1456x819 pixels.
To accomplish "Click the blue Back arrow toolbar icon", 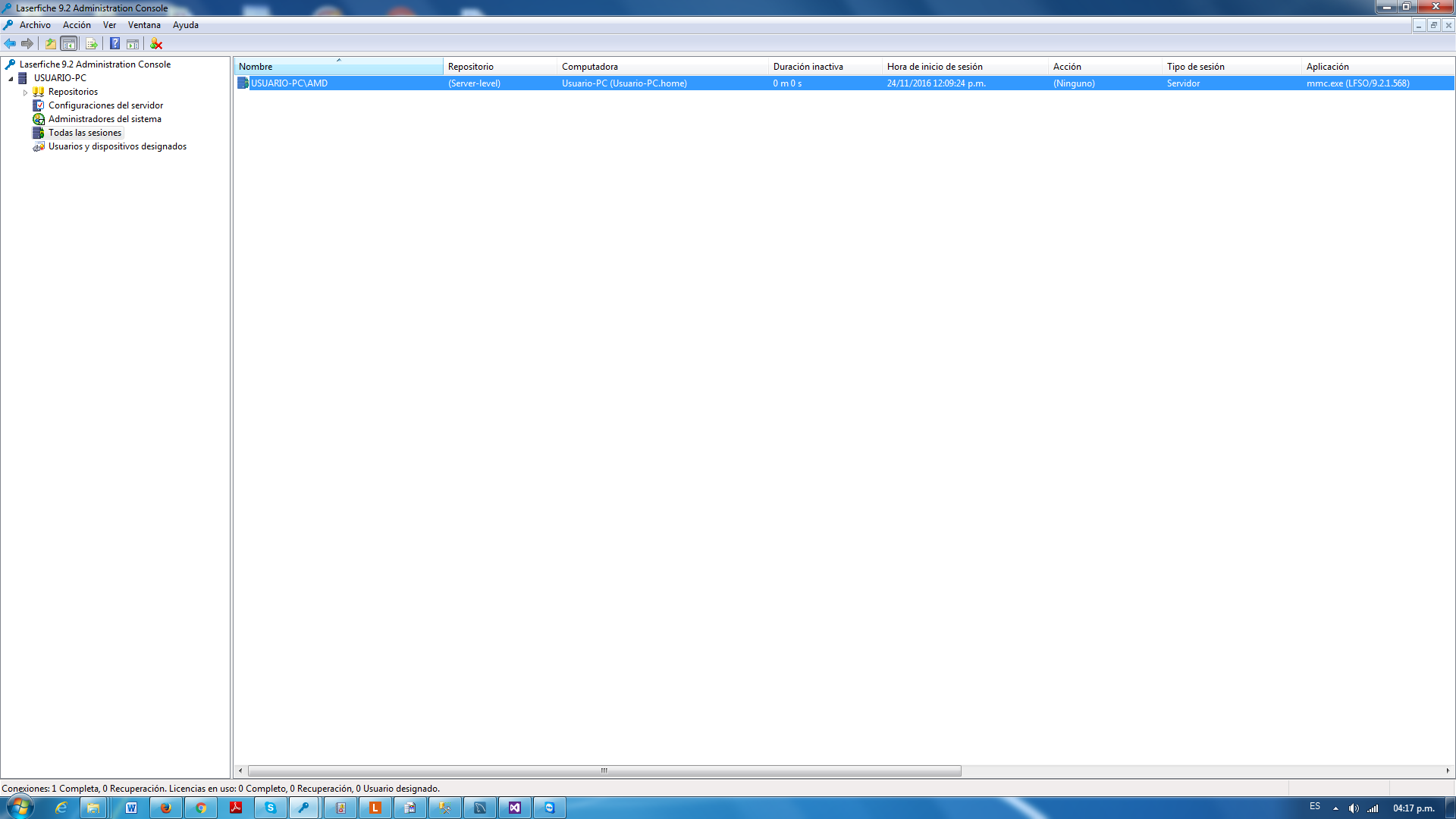I will coord(10,44).
